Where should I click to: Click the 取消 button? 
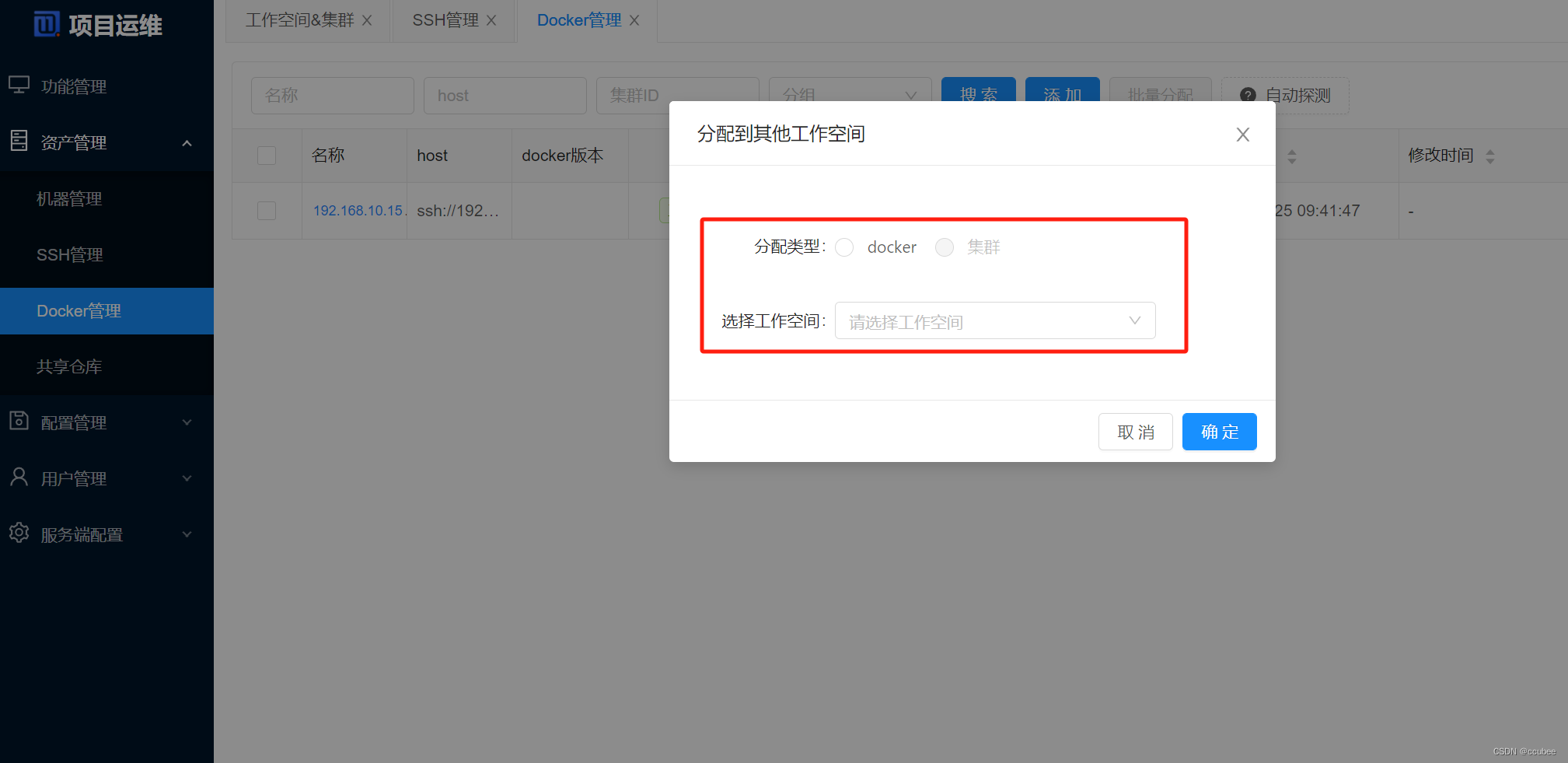1135,432
